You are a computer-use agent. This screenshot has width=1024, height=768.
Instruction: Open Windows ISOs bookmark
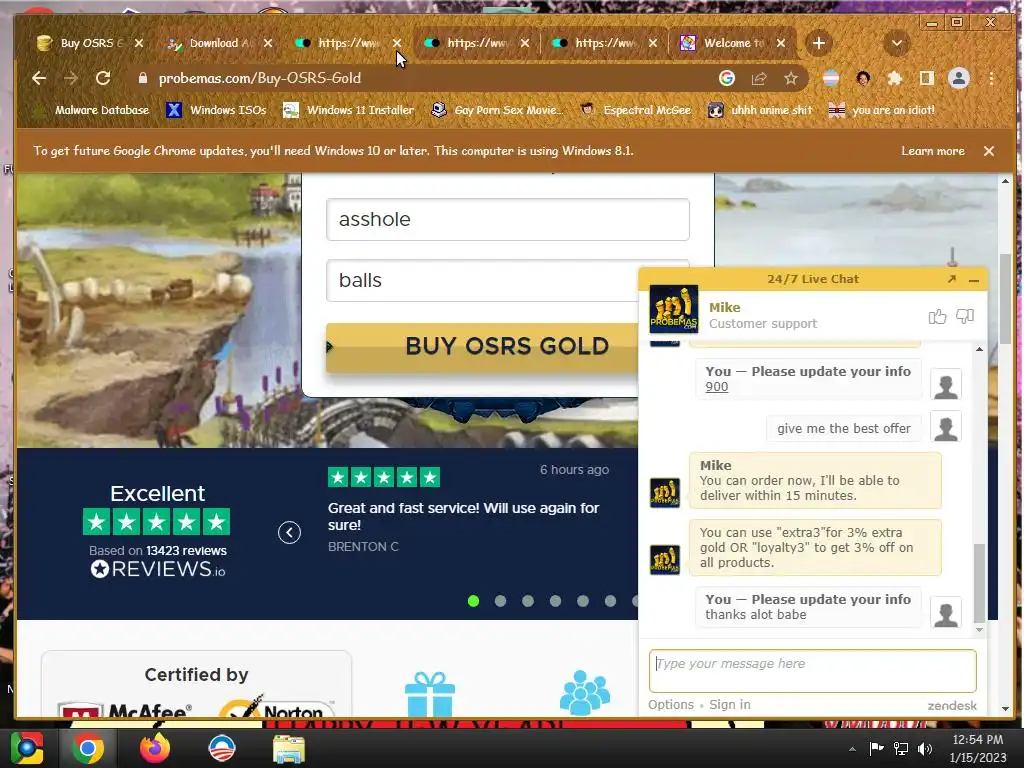click(217, 110)
